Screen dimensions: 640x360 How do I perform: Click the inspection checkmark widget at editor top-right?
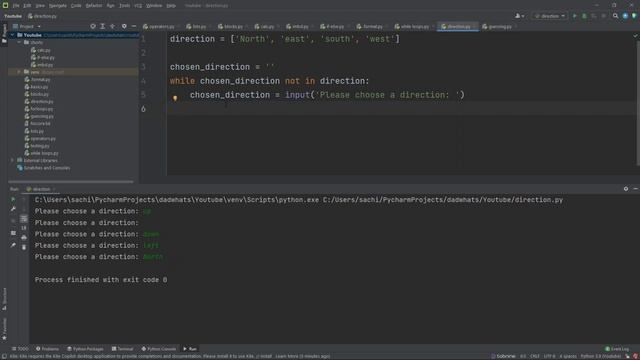coord(635,36)
